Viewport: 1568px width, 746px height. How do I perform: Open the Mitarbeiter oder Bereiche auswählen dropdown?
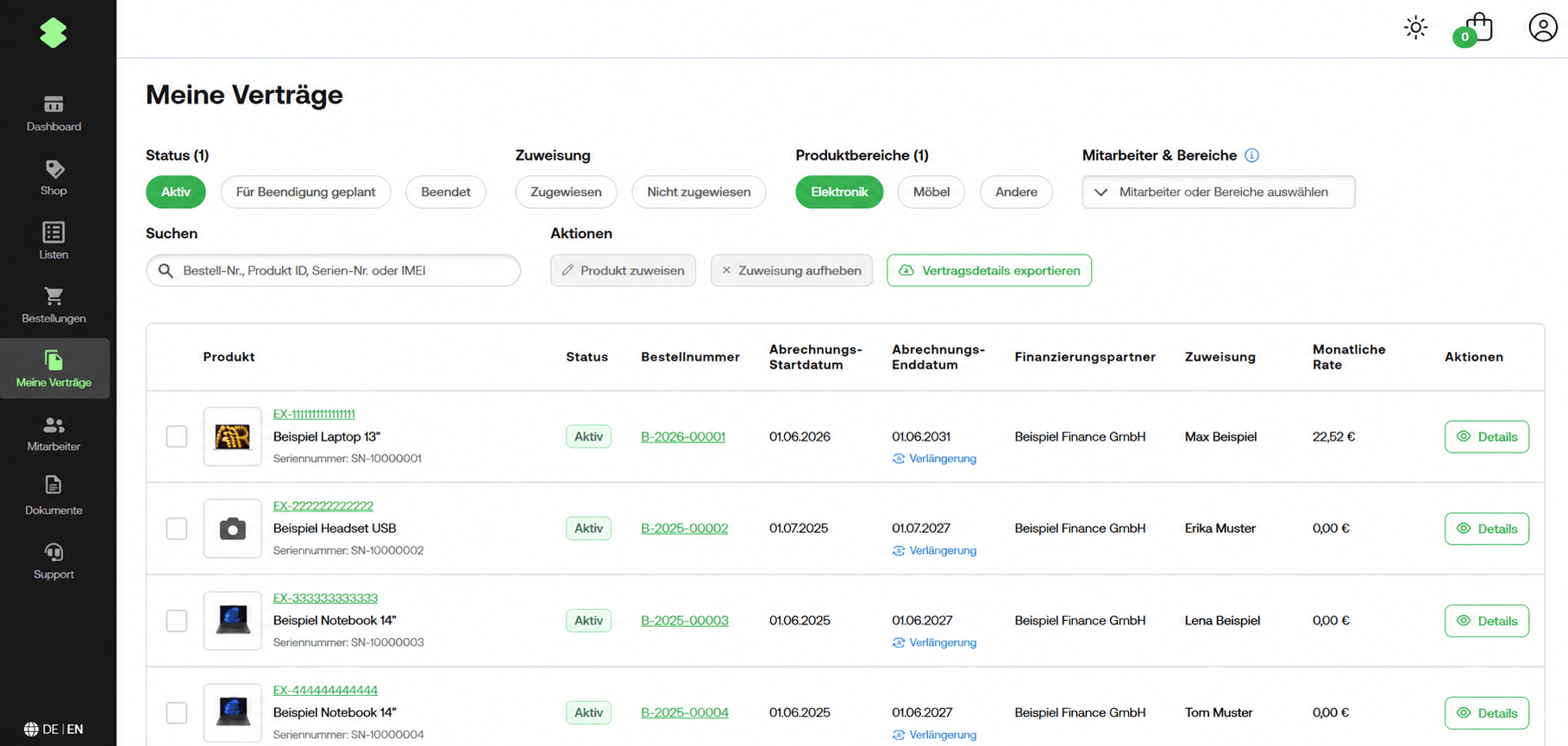click(1219, 191)
